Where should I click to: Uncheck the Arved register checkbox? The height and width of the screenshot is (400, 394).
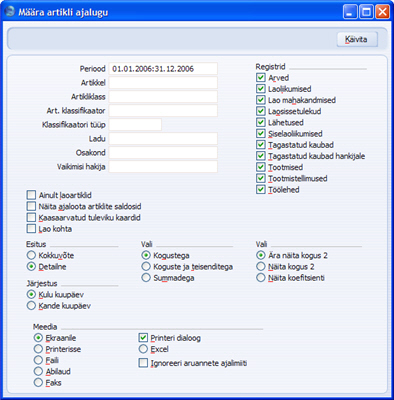click(x=261, y=78)
